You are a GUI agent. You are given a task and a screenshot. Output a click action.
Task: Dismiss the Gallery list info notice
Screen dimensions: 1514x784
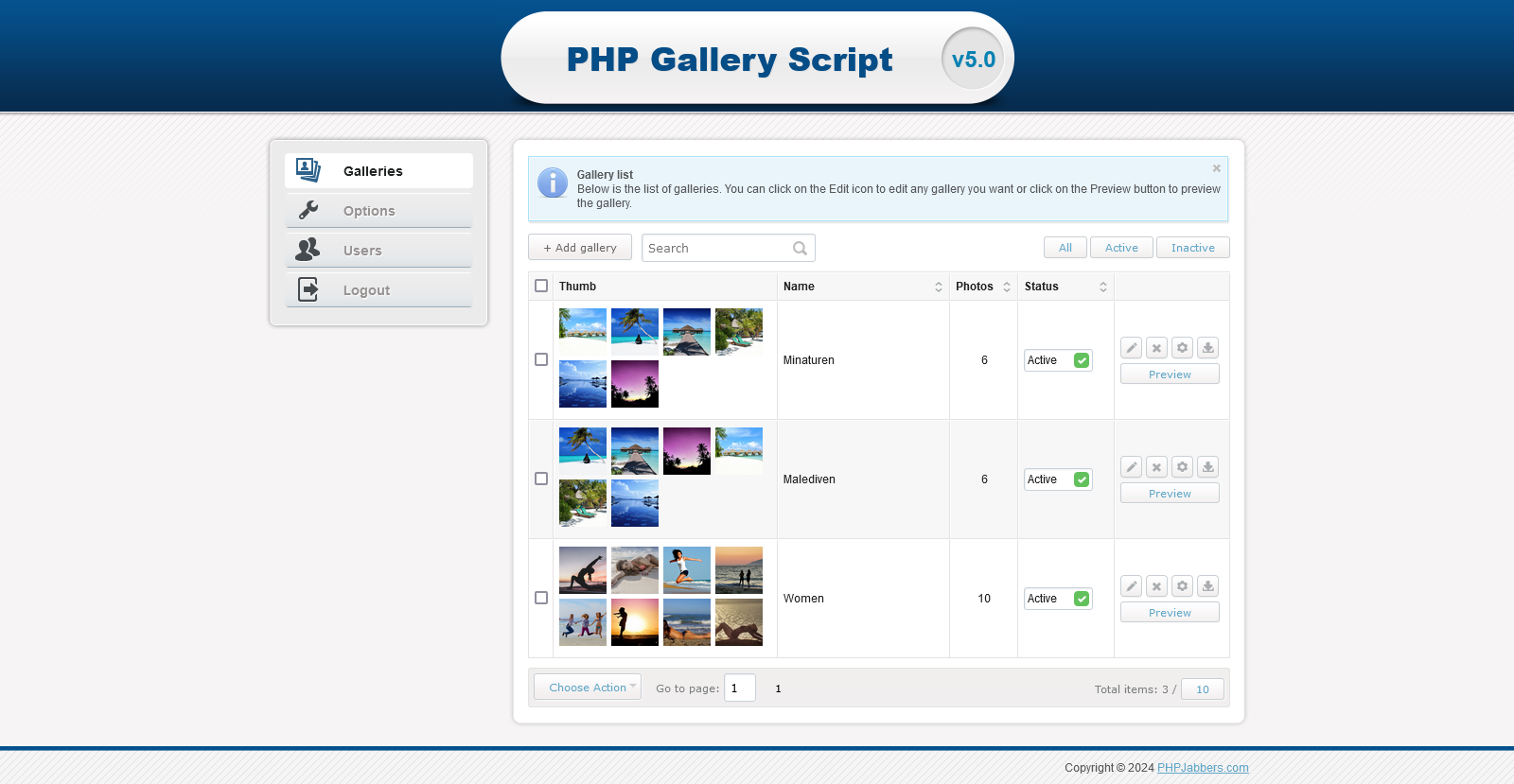coord(1217,168)
